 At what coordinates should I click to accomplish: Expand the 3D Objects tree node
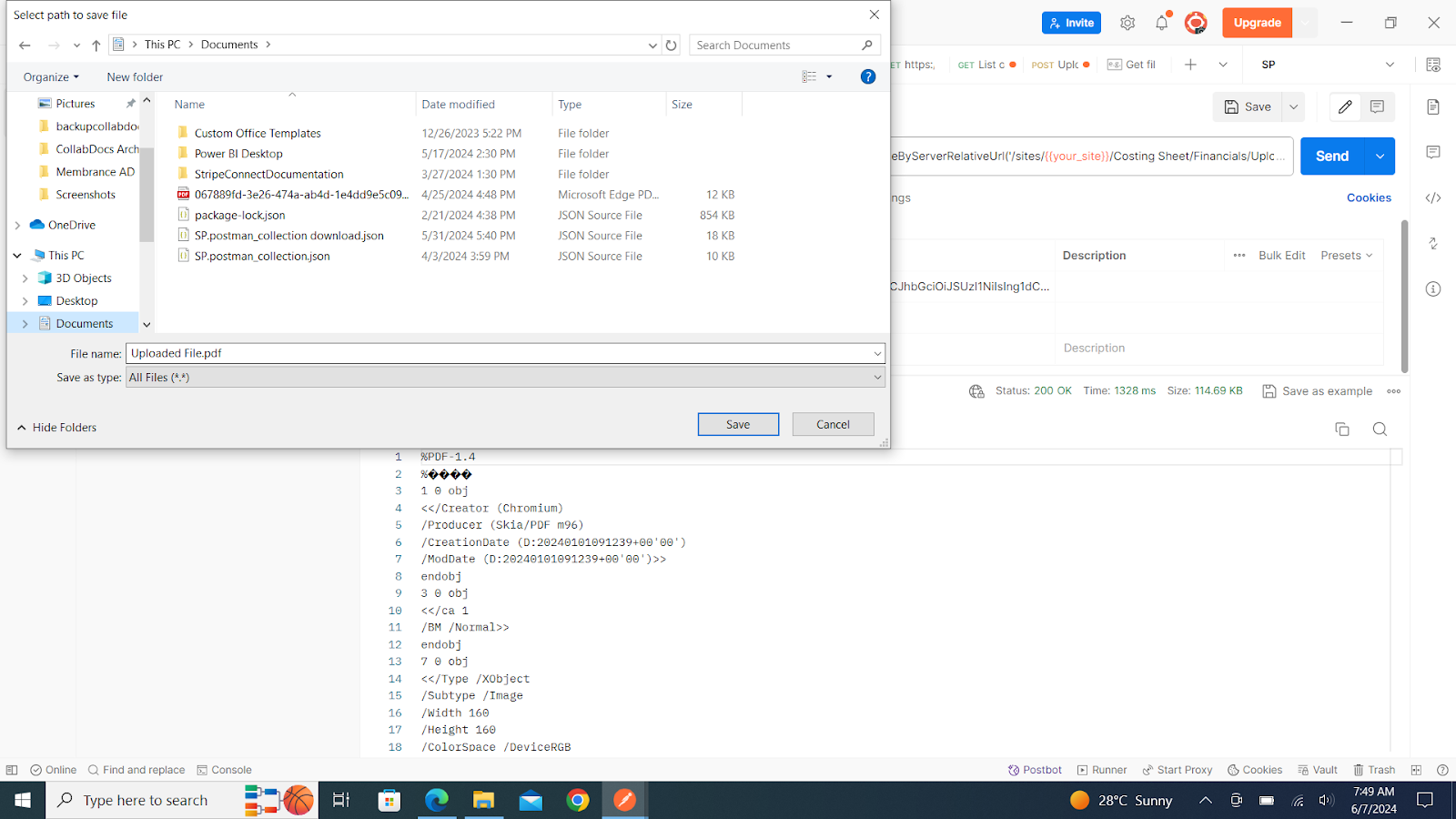coord(25,278)
